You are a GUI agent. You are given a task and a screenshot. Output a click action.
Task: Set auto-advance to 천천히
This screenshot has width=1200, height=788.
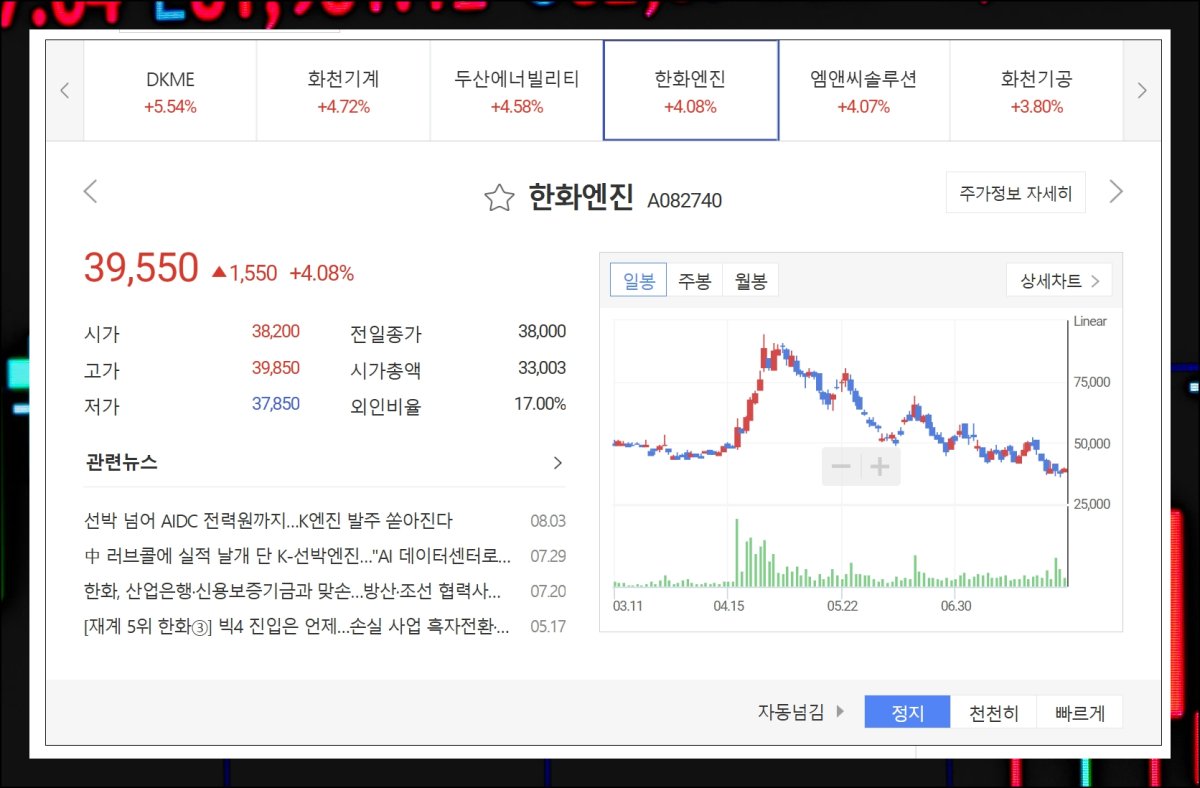pyautogui.click(x=993, y=713)
